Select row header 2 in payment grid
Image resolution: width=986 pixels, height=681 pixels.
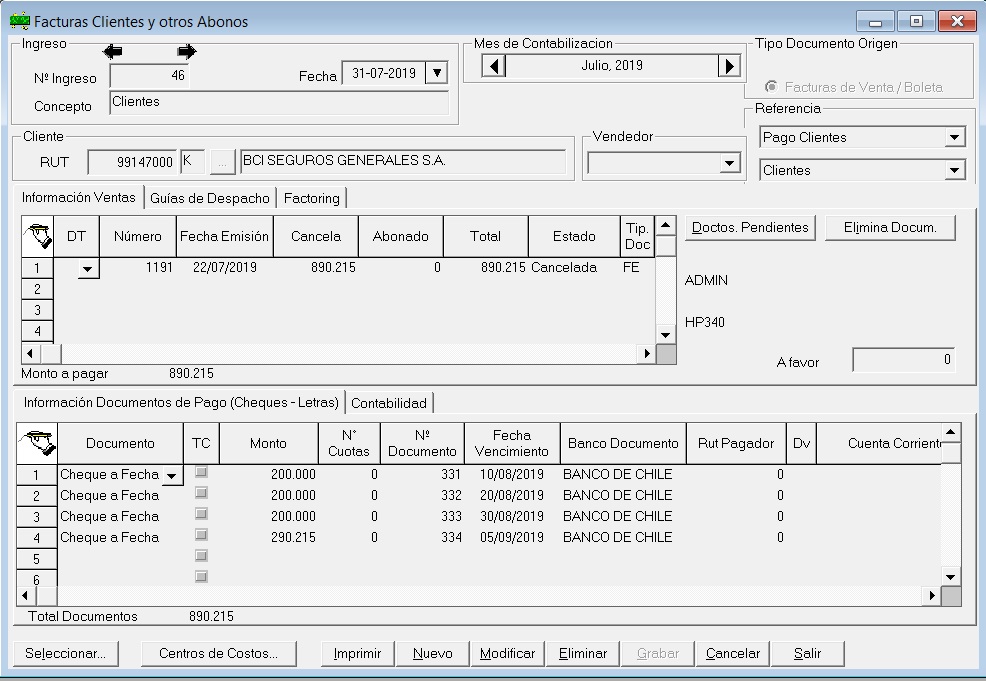tap(36, 496)
